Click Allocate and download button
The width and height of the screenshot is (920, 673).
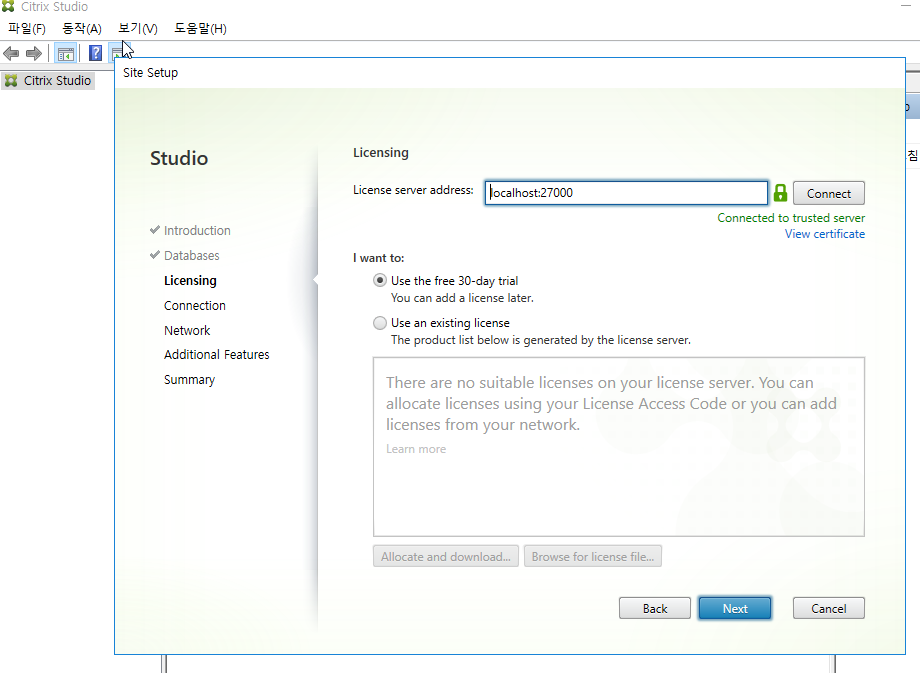446,557
